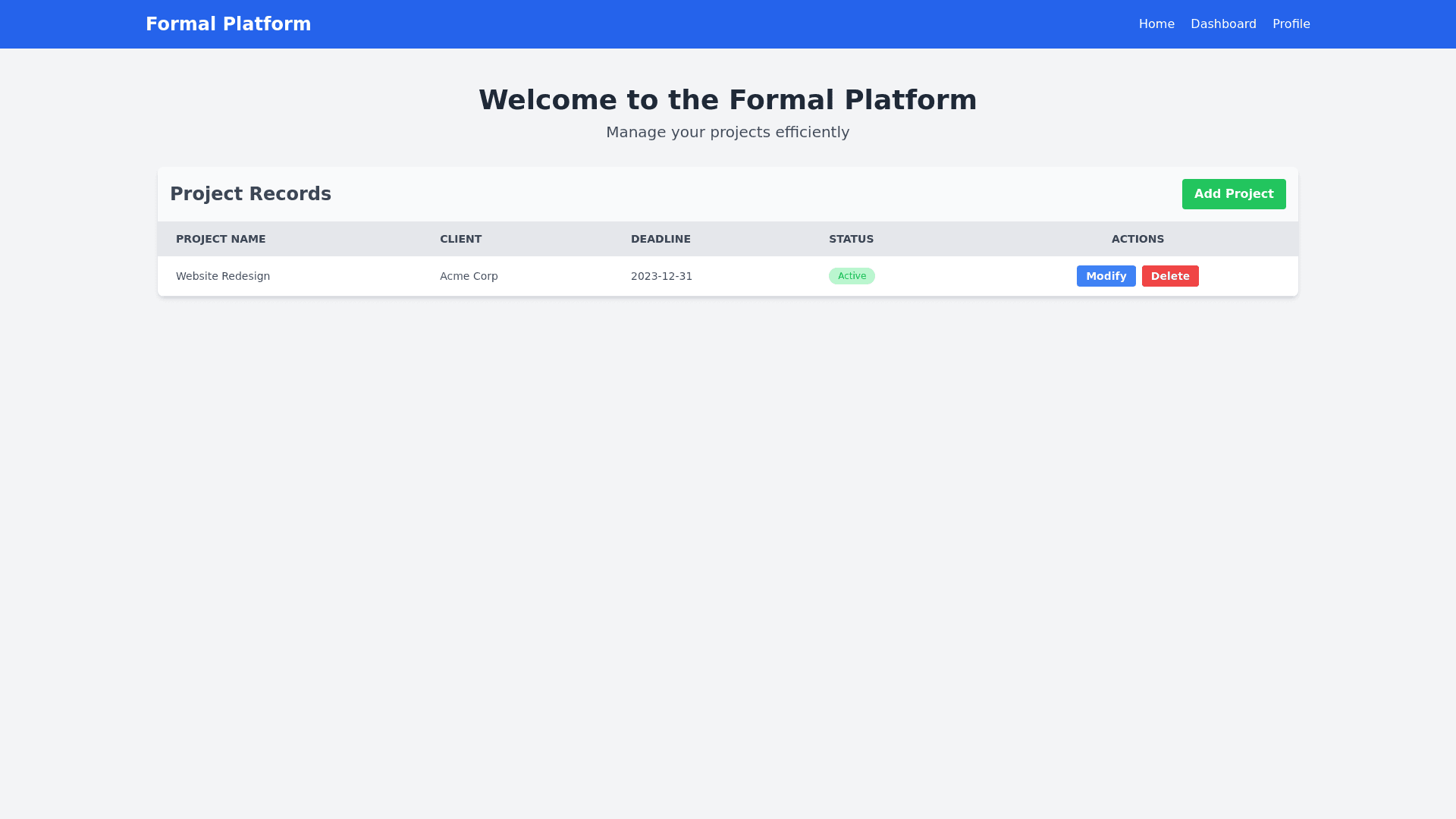The width and height of the screenshot is (1456, 819).
Task: Click the empty area below the table
Action: click(x=728, y=531)
